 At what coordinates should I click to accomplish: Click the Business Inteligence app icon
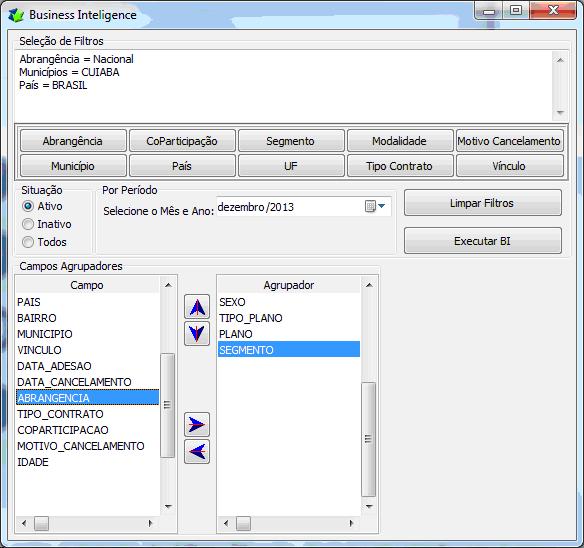tap(16, 15)
